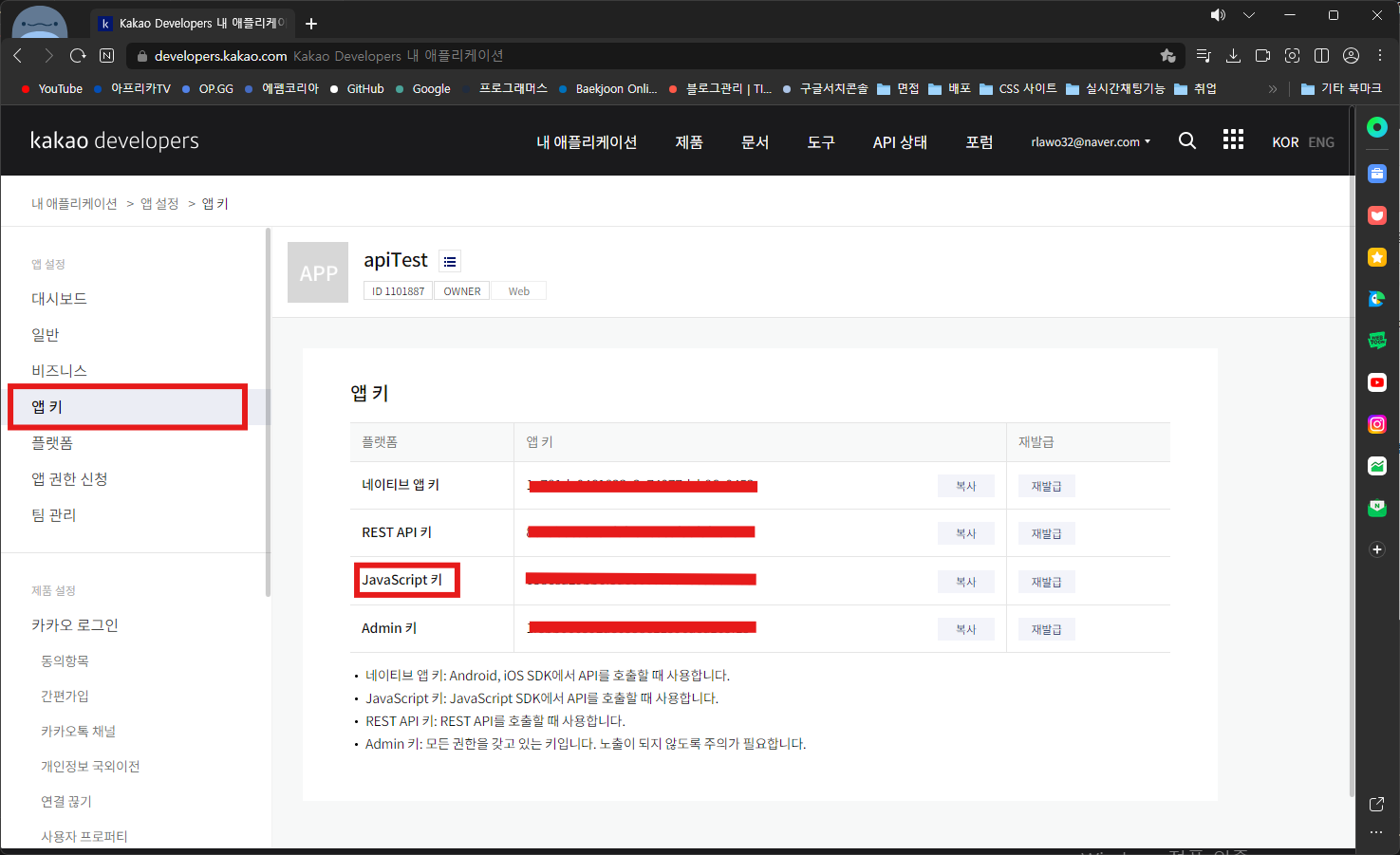The image size is (1400, 855).
Task: Expand the bookmarks overflow chevron
Action: 1273,89
